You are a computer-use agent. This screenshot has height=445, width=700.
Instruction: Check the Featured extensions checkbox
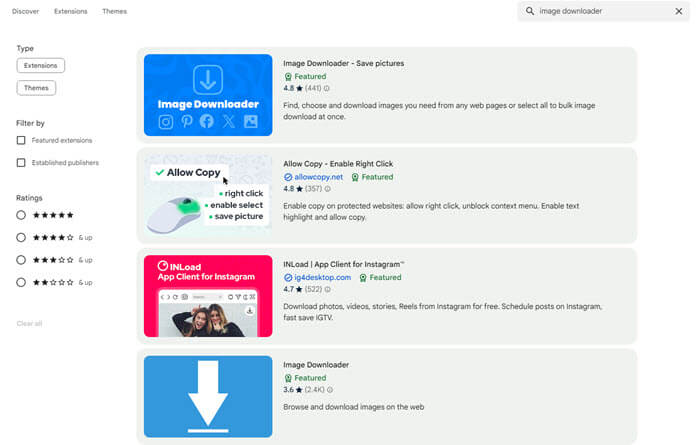pos(21,140)
